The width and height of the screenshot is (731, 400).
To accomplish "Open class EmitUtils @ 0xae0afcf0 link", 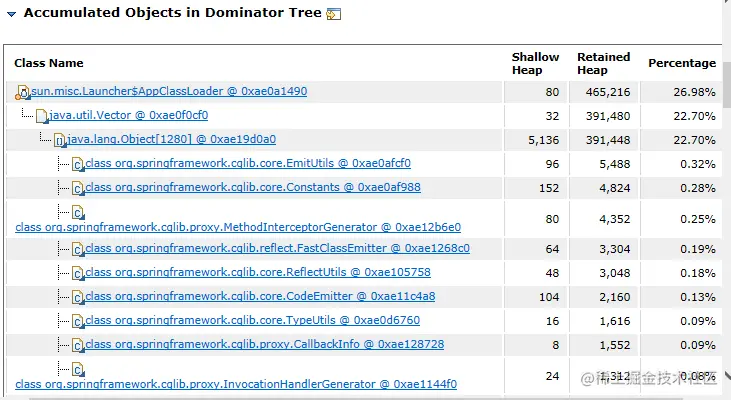I will tap(248, 163).
